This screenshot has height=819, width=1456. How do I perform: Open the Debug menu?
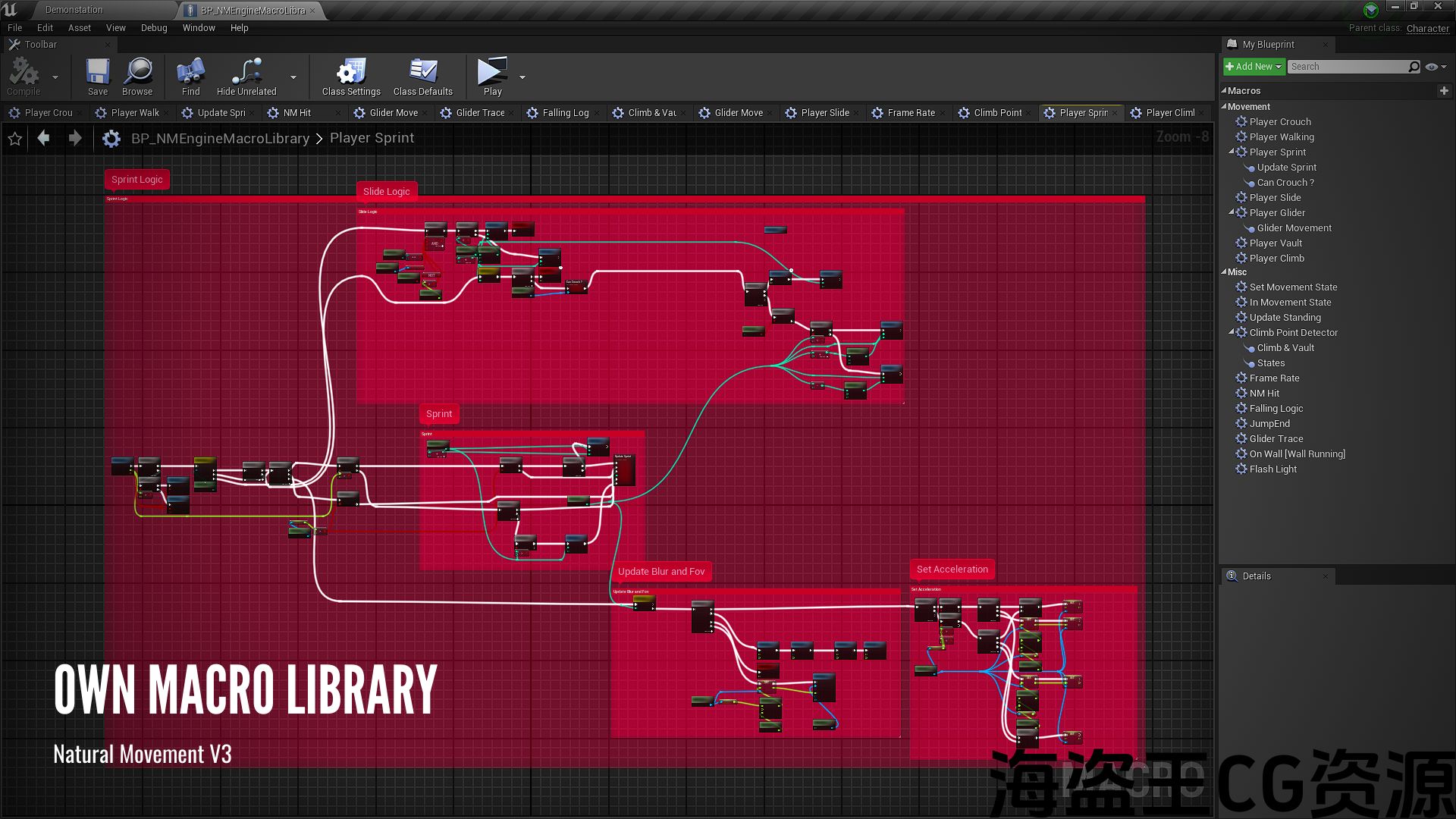click(154, 28)
